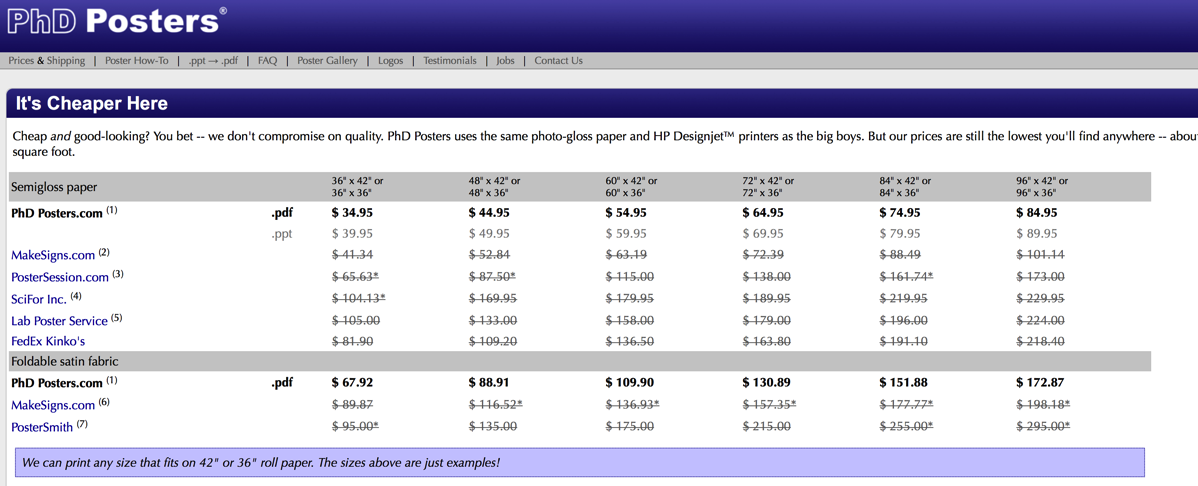This screenshot has height=486, width=1198.
Task: Follow the MakeSigns.com link under Foldable satin fabric
Action: click(x=53, y=405)
